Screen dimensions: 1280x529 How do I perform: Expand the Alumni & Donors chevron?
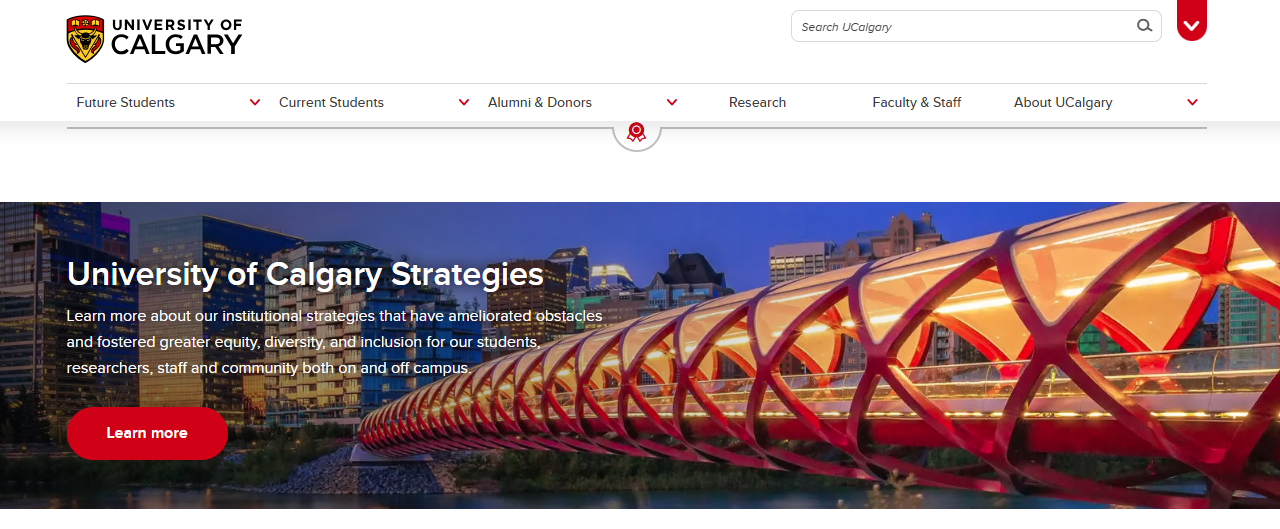(672, 102)
